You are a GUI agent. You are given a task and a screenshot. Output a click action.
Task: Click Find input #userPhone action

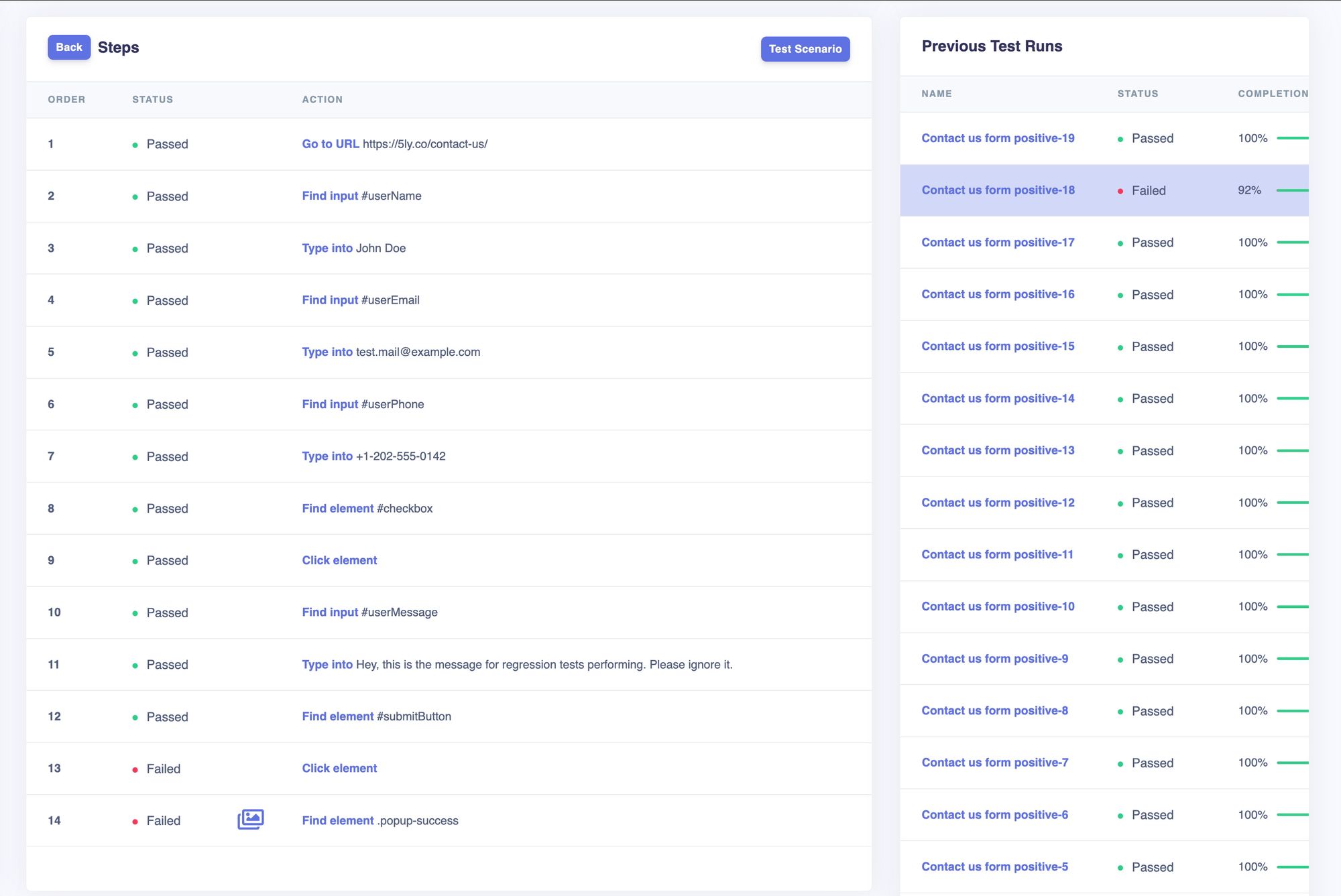(363, 404)
